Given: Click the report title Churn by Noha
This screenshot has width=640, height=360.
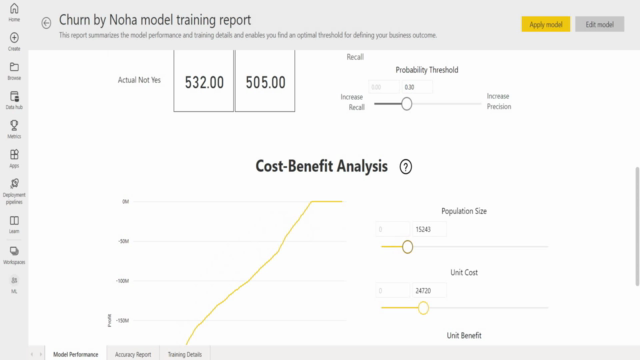Looking at the screenshot, I should [x=155, y=20].
